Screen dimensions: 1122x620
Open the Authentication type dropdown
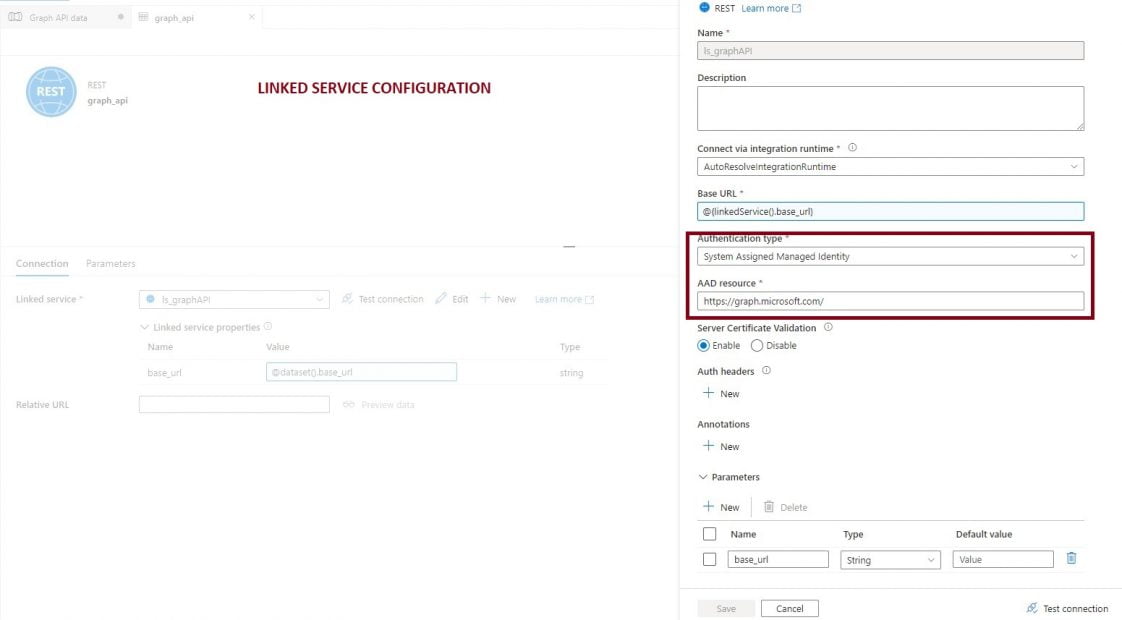coord(1075,256)
